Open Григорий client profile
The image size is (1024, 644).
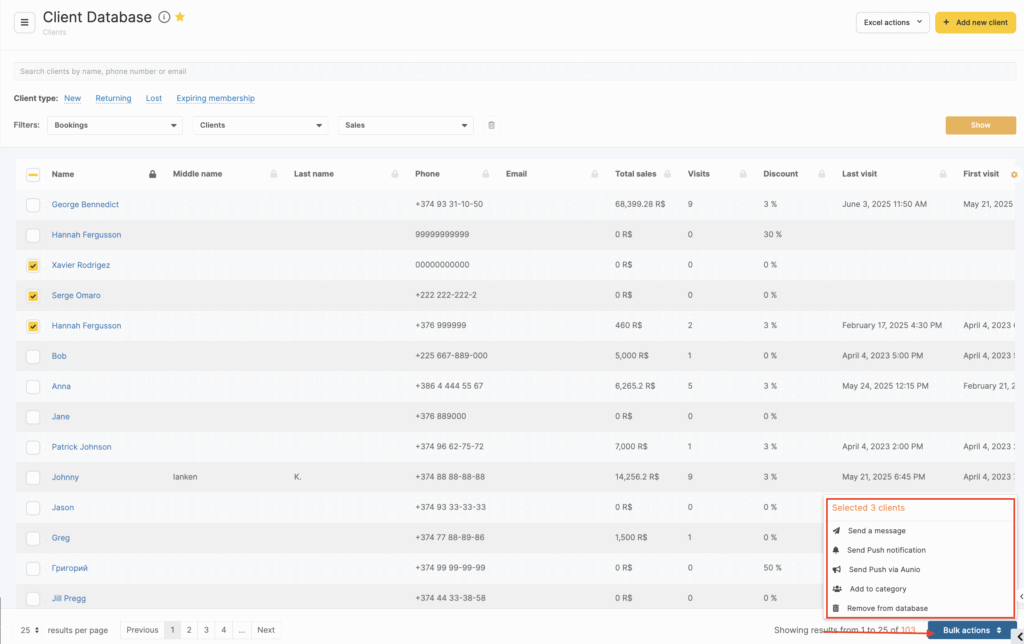(69, 568)
